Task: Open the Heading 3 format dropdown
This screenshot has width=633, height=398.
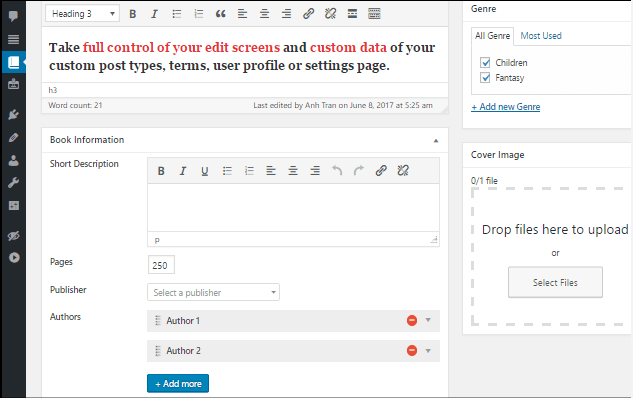Action: [x=82, y=14]
